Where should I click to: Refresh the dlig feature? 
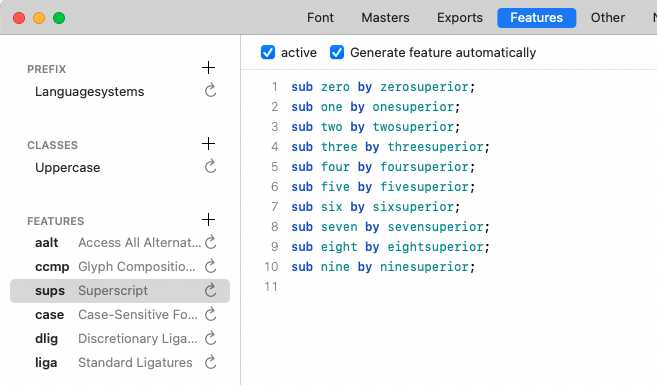coord(210,338)
